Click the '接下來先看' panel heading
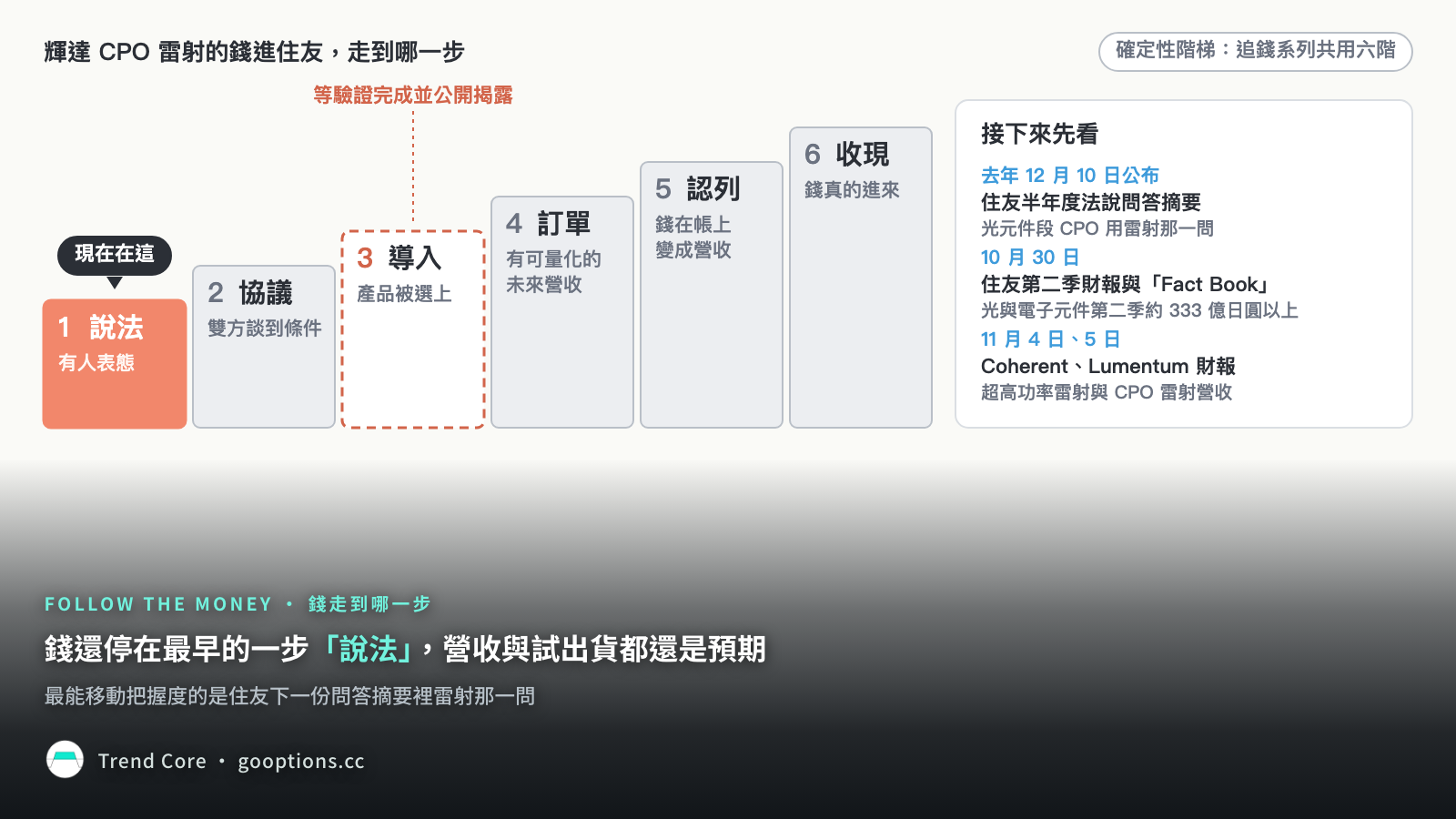The height and width of the screenshot is (819, 1456). pos(1040,134)
